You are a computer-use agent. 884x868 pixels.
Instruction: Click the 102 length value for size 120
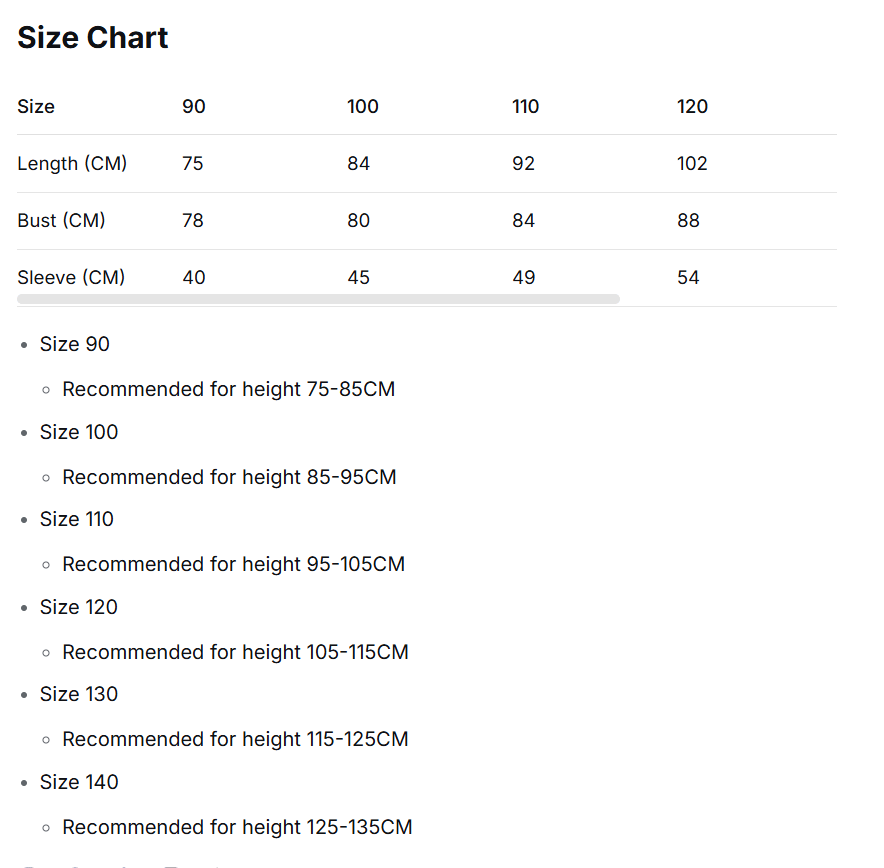tap(692, 164)
